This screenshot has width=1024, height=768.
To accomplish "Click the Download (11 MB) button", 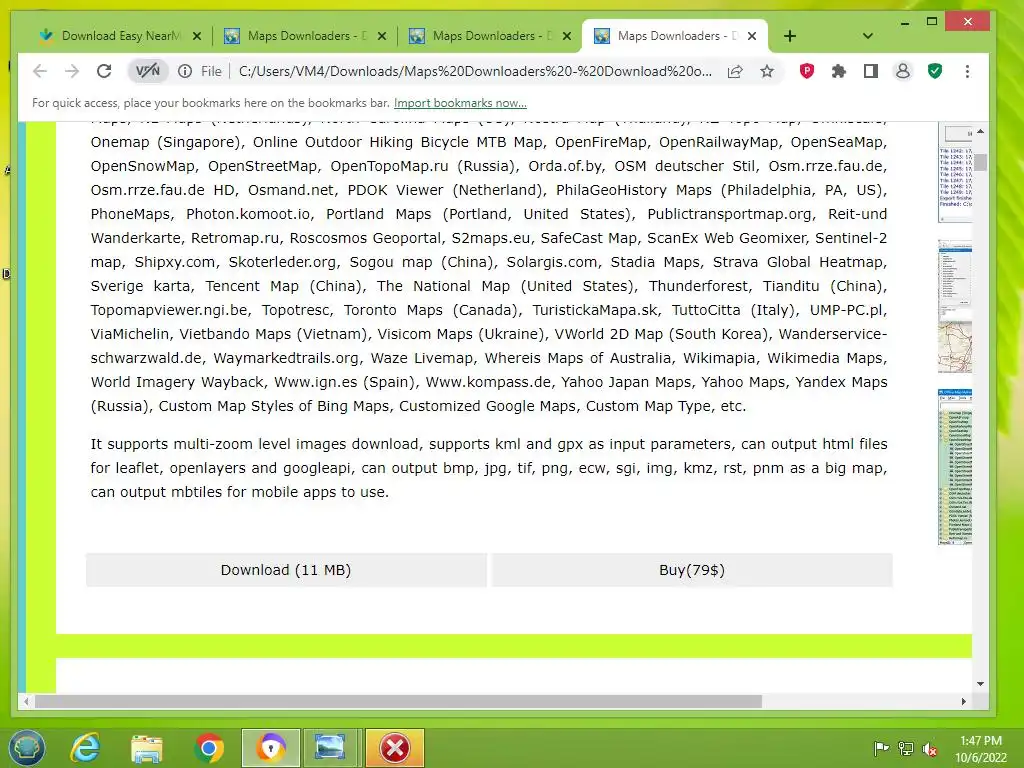I will 286,570.
